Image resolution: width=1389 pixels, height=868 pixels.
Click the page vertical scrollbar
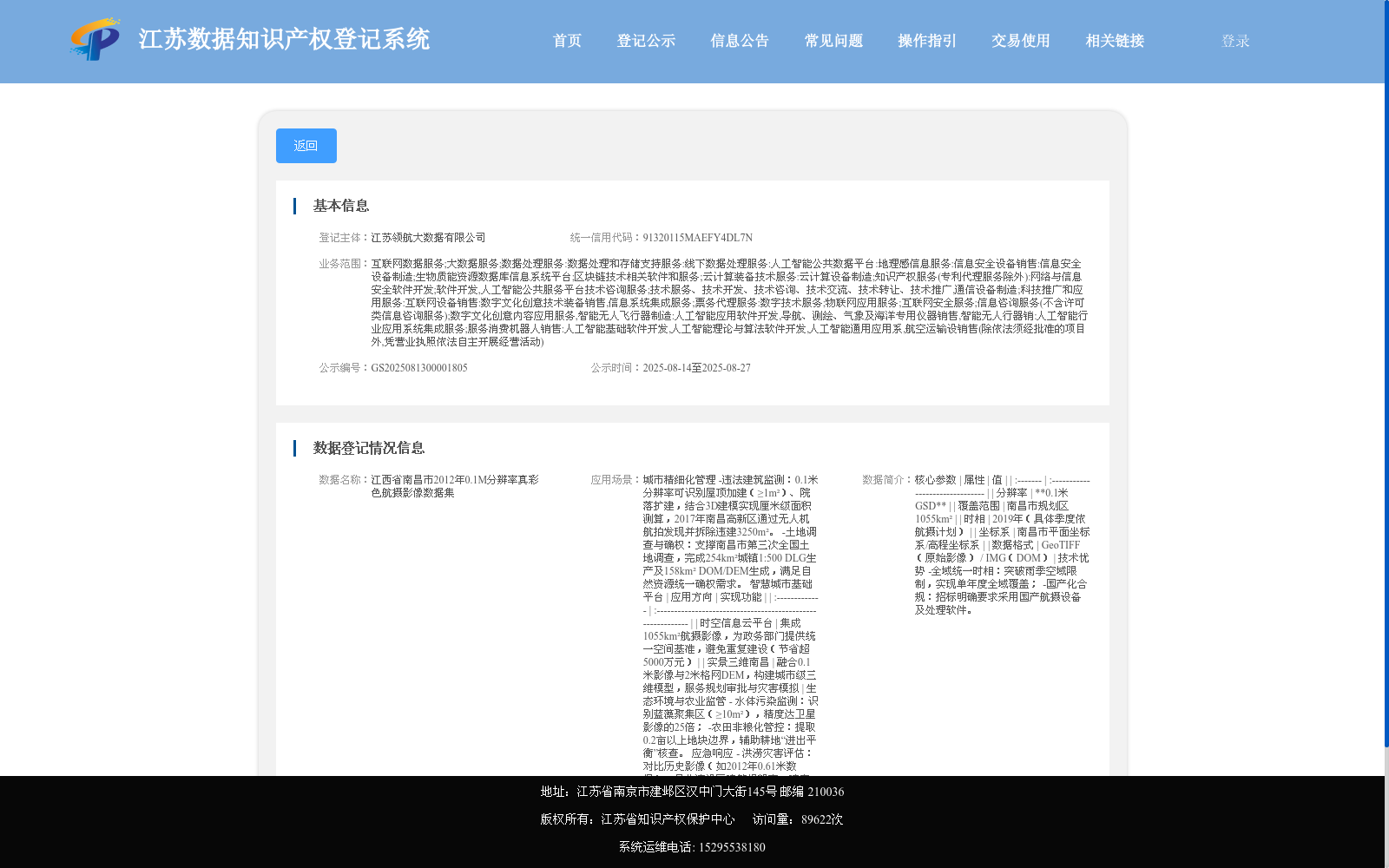[1386, 373]
